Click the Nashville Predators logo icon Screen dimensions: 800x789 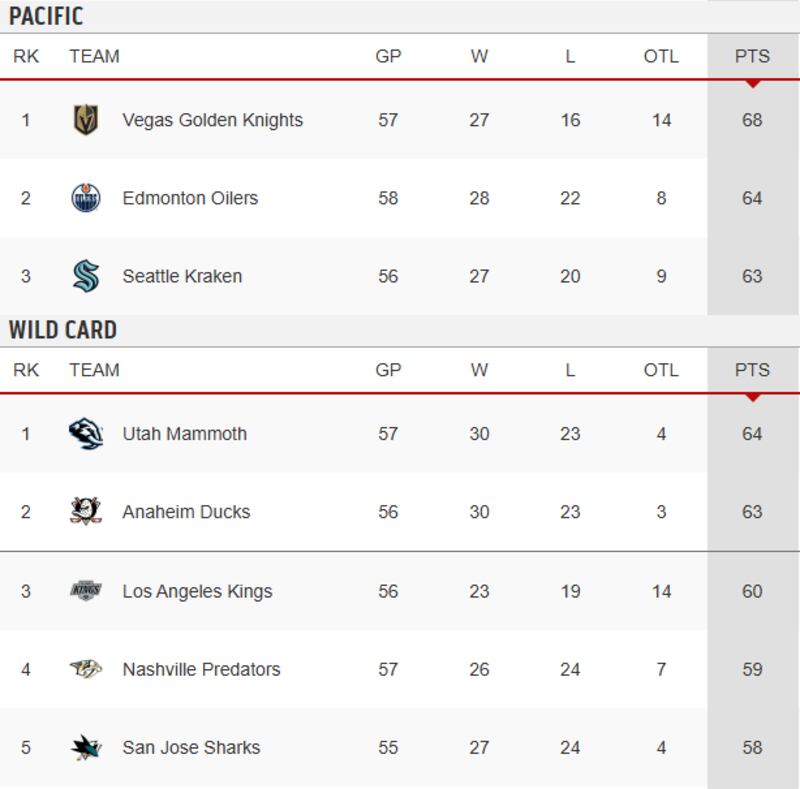pos(86,669)
